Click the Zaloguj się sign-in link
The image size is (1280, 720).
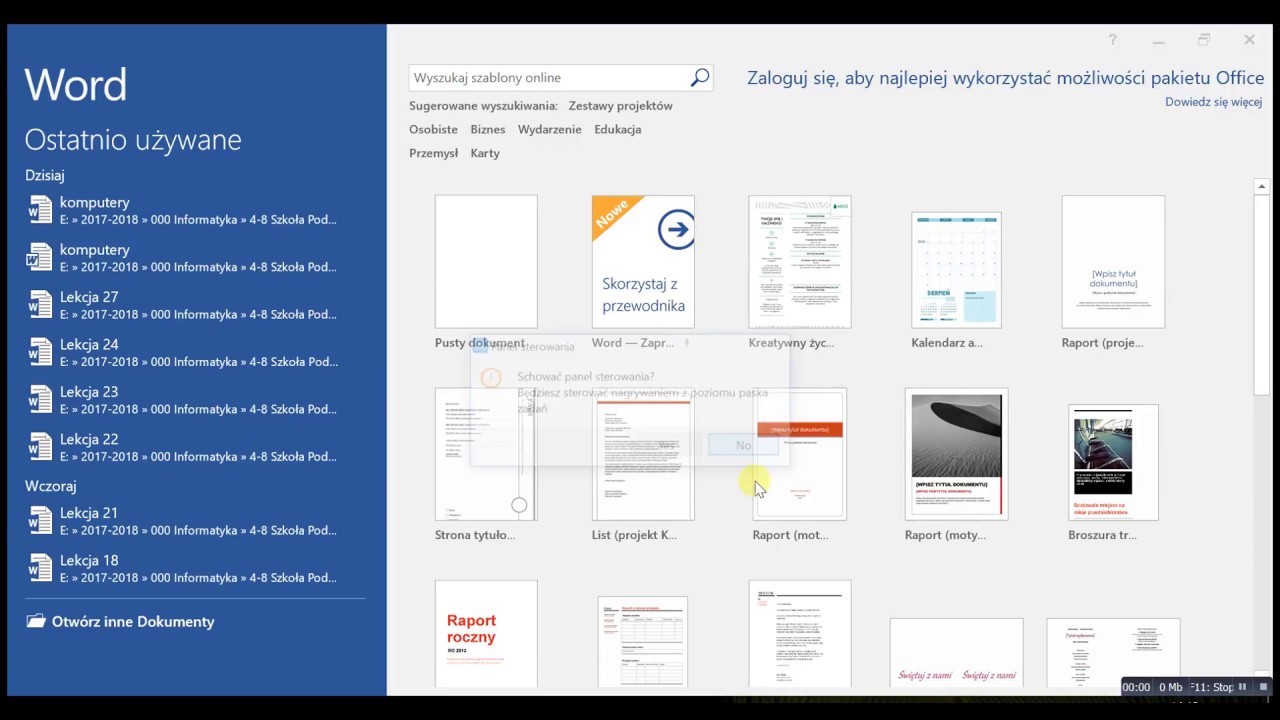point(1005,79)
